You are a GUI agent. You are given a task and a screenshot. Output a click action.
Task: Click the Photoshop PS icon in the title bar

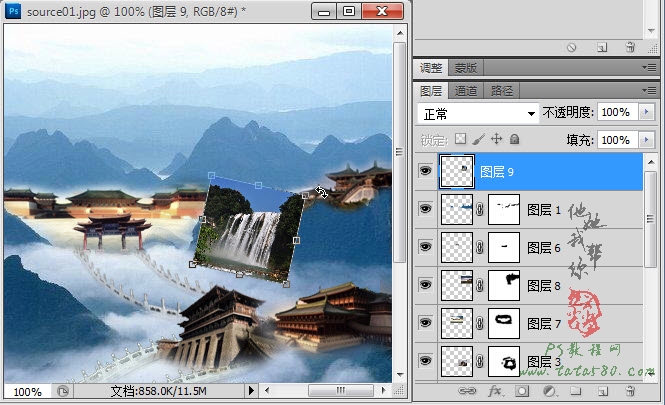click(14, 11)
